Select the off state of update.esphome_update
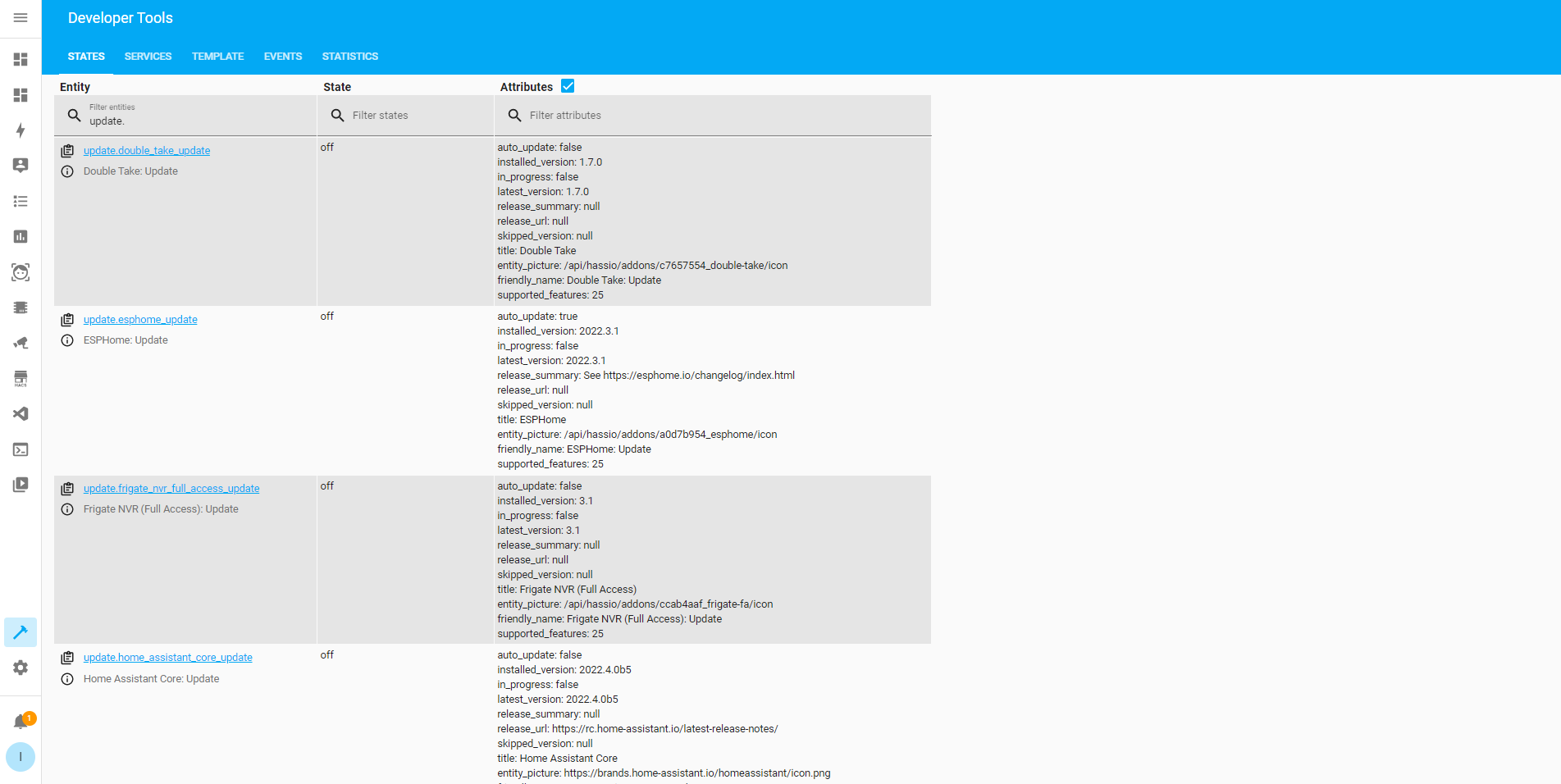Screen dimensions: 1561x784 click(x=327, y=317)
